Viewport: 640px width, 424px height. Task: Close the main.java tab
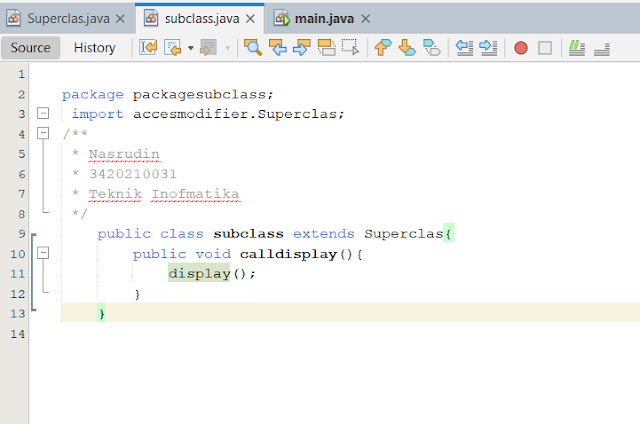click(365, 19)
